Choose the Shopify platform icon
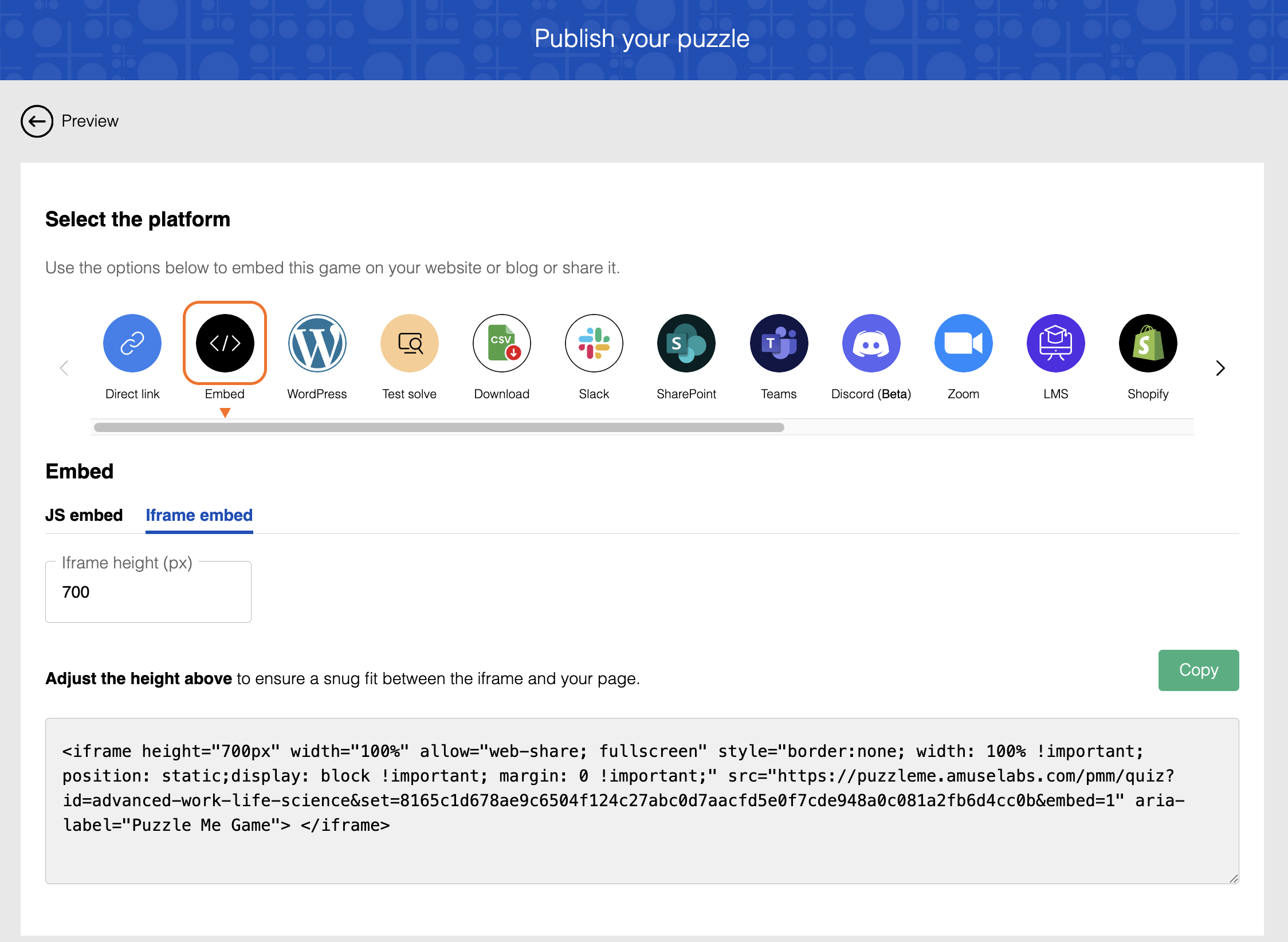The width and height of the screenshot is (1288, 942). tap(1148, 343)
